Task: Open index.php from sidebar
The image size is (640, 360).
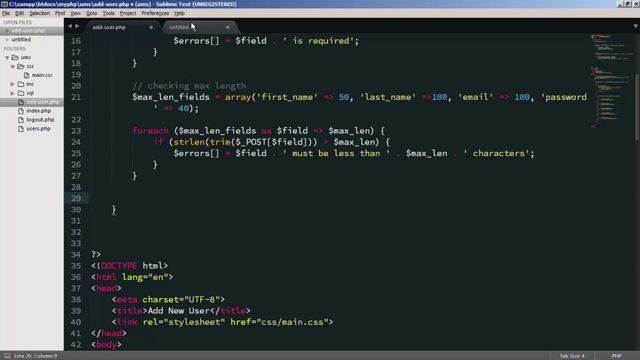Action: coord(39,111)
